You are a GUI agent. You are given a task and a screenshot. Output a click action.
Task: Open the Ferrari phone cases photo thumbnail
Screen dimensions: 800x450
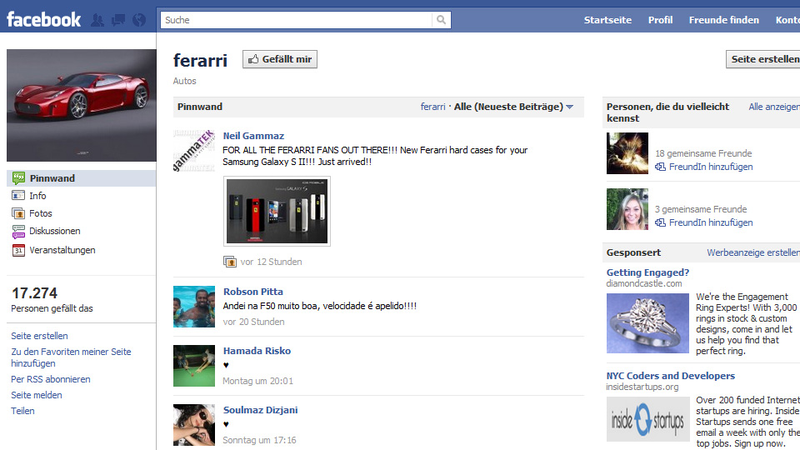coord(277,211)
